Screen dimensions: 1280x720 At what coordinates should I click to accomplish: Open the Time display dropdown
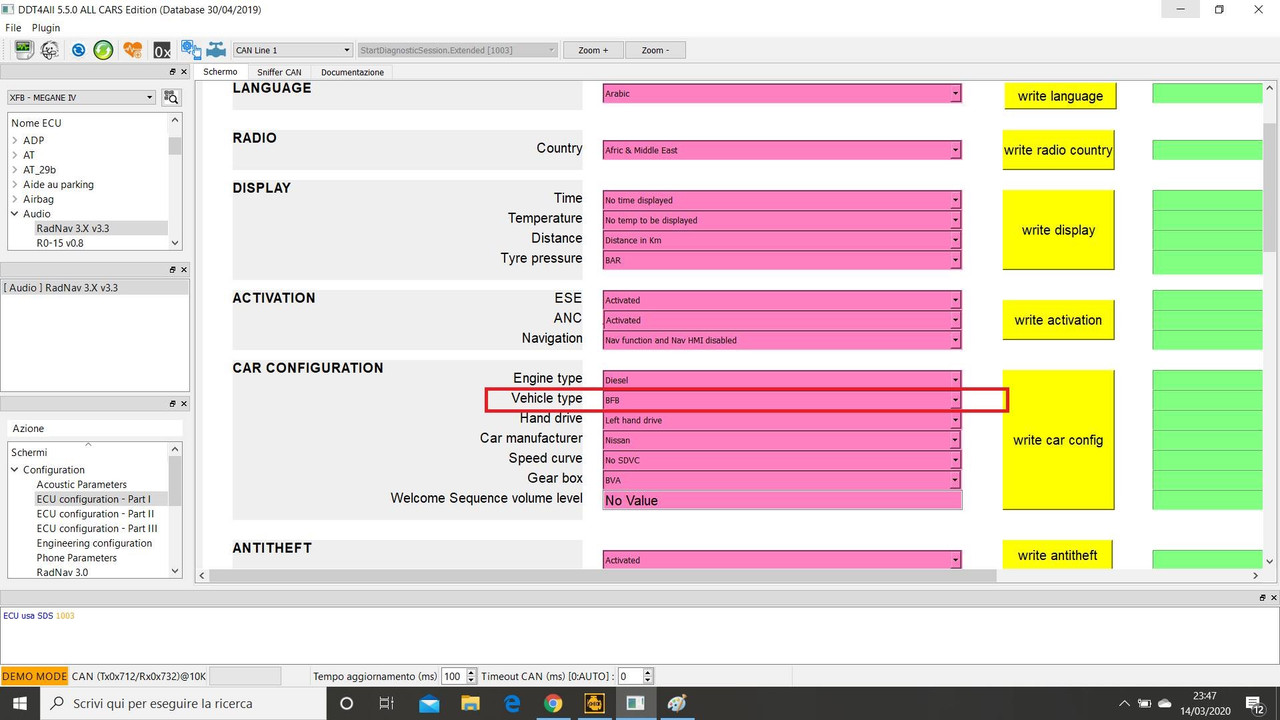[x=782, y=200]
